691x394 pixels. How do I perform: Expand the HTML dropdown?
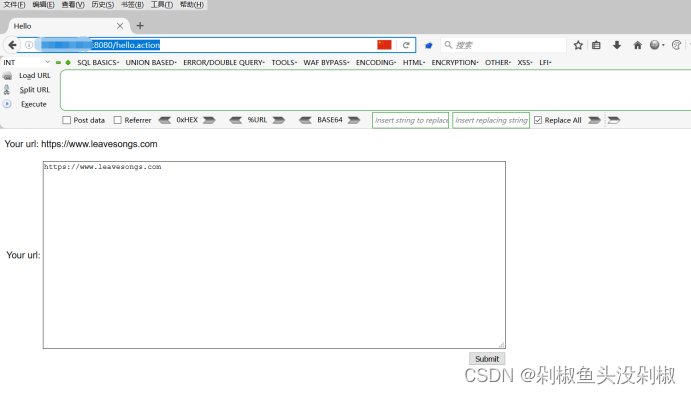coord(414,63)
